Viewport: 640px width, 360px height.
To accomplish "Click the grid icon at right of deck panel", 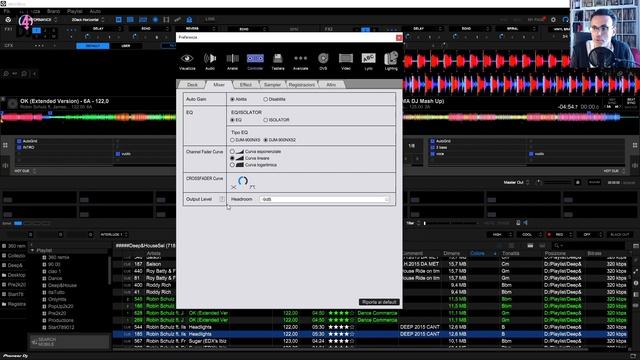I will tap(635, 145).
